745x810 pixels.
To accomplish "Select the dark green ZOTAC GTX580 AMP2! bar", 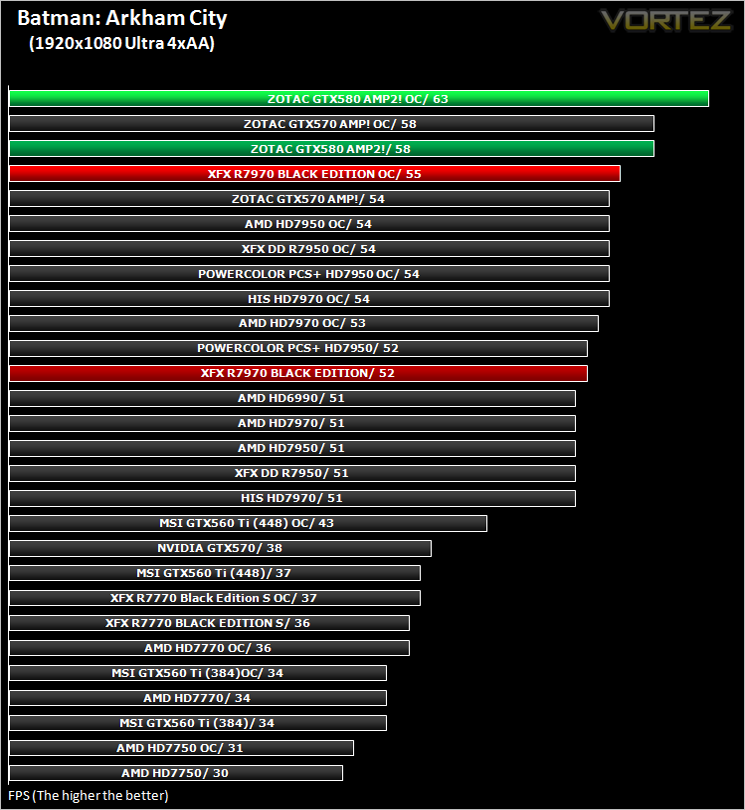I will 332,149.
